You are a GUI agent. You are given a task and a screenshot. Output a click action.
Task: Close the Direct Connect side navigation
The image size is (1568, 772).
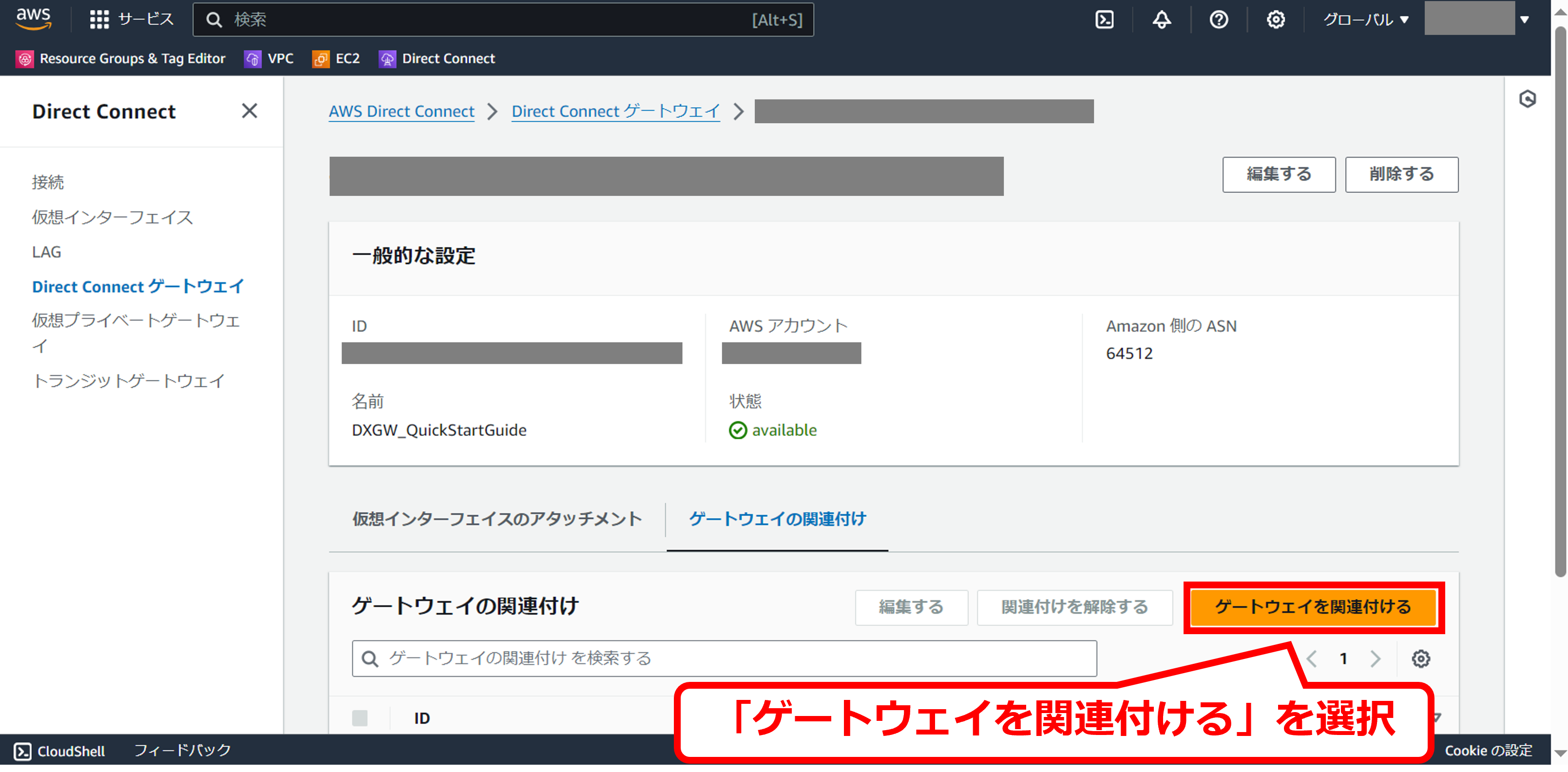tap(249, 111)
